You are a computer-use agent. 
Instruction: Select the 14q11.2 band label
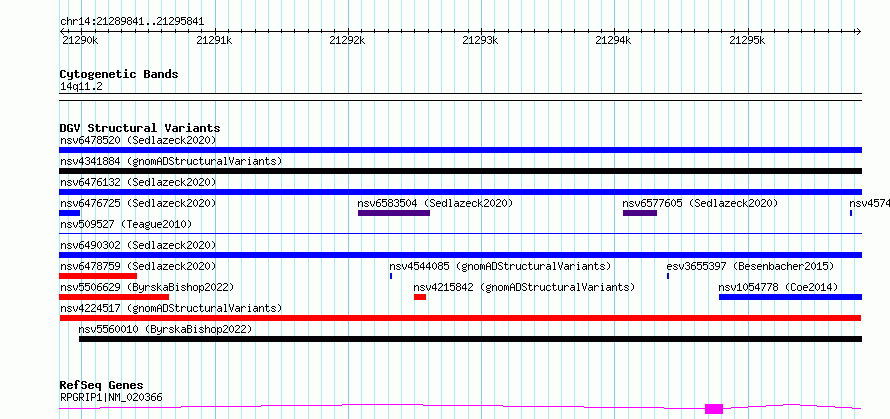pos(81,86)
